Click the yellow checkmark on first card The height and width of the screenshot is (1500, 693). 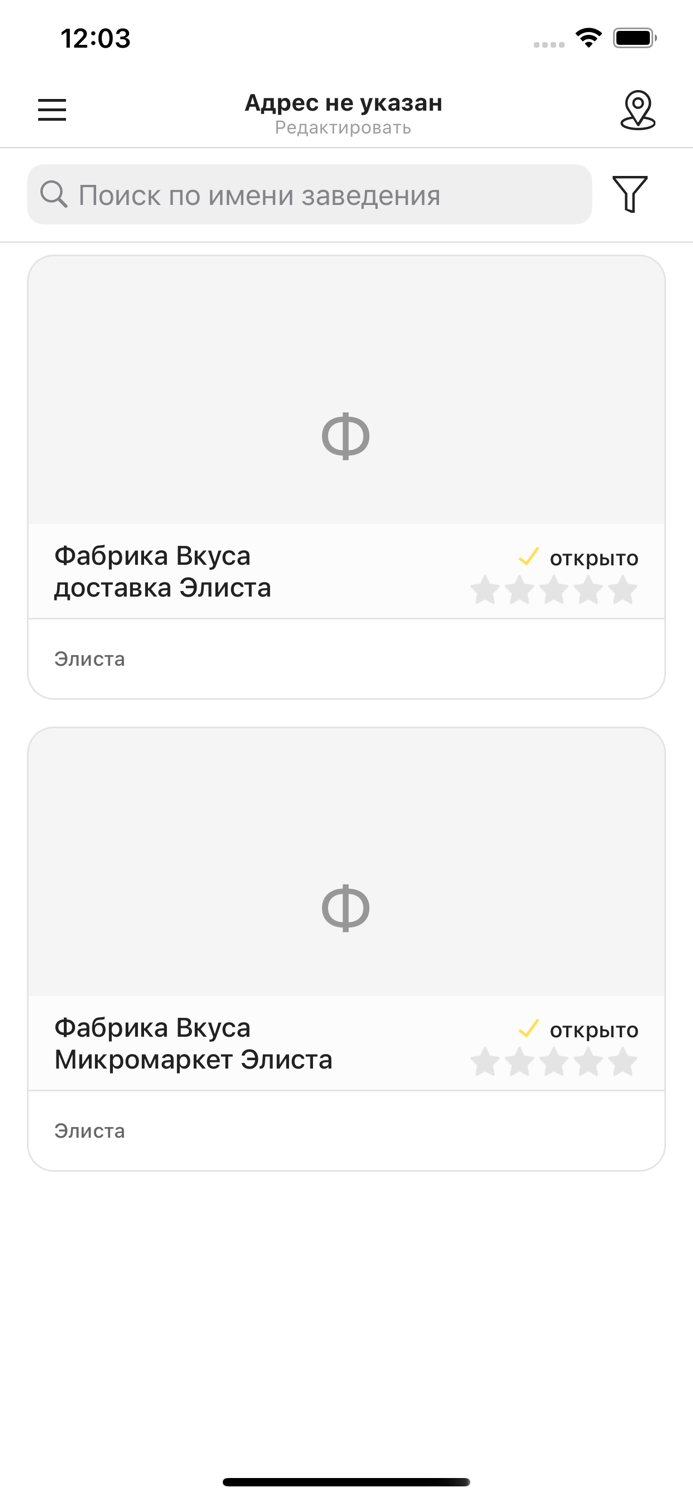pos(528,557)
